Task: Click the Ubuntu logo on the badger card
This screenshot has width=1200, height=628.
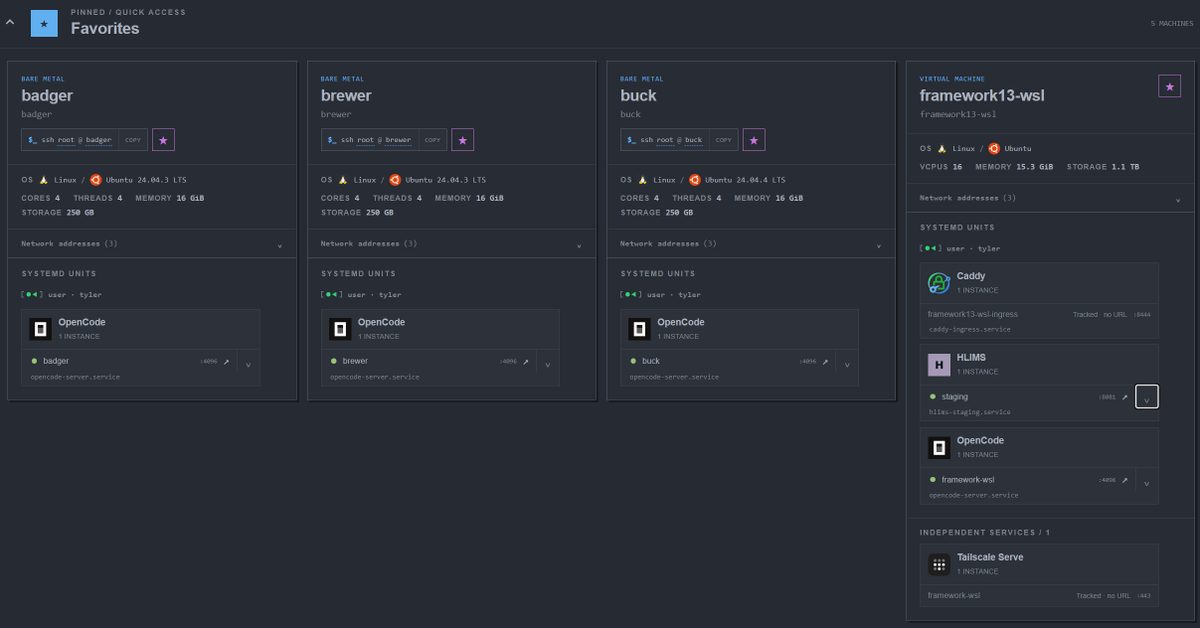Action: (96, 180)
